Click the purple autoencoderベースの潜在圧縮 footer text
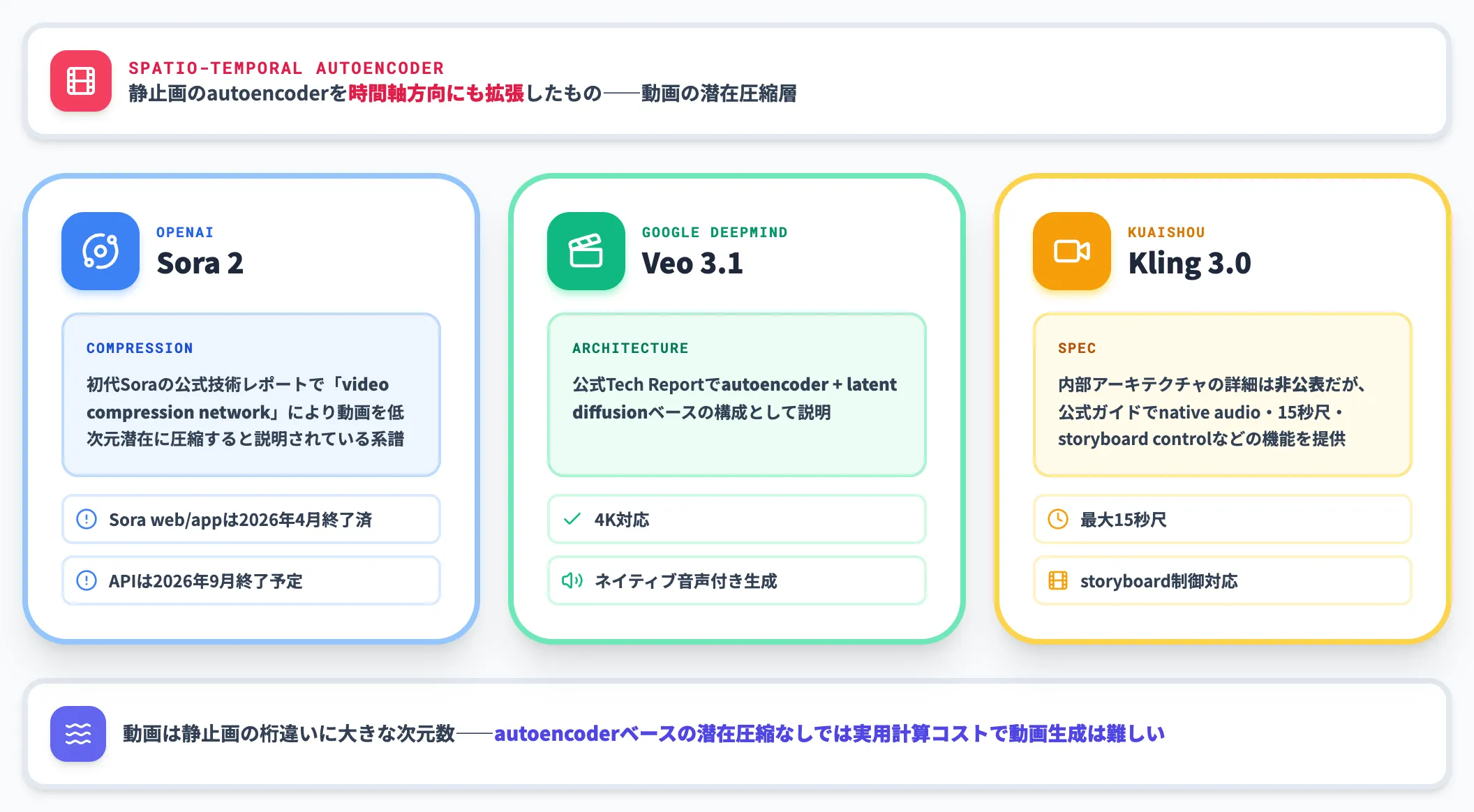 829,734
